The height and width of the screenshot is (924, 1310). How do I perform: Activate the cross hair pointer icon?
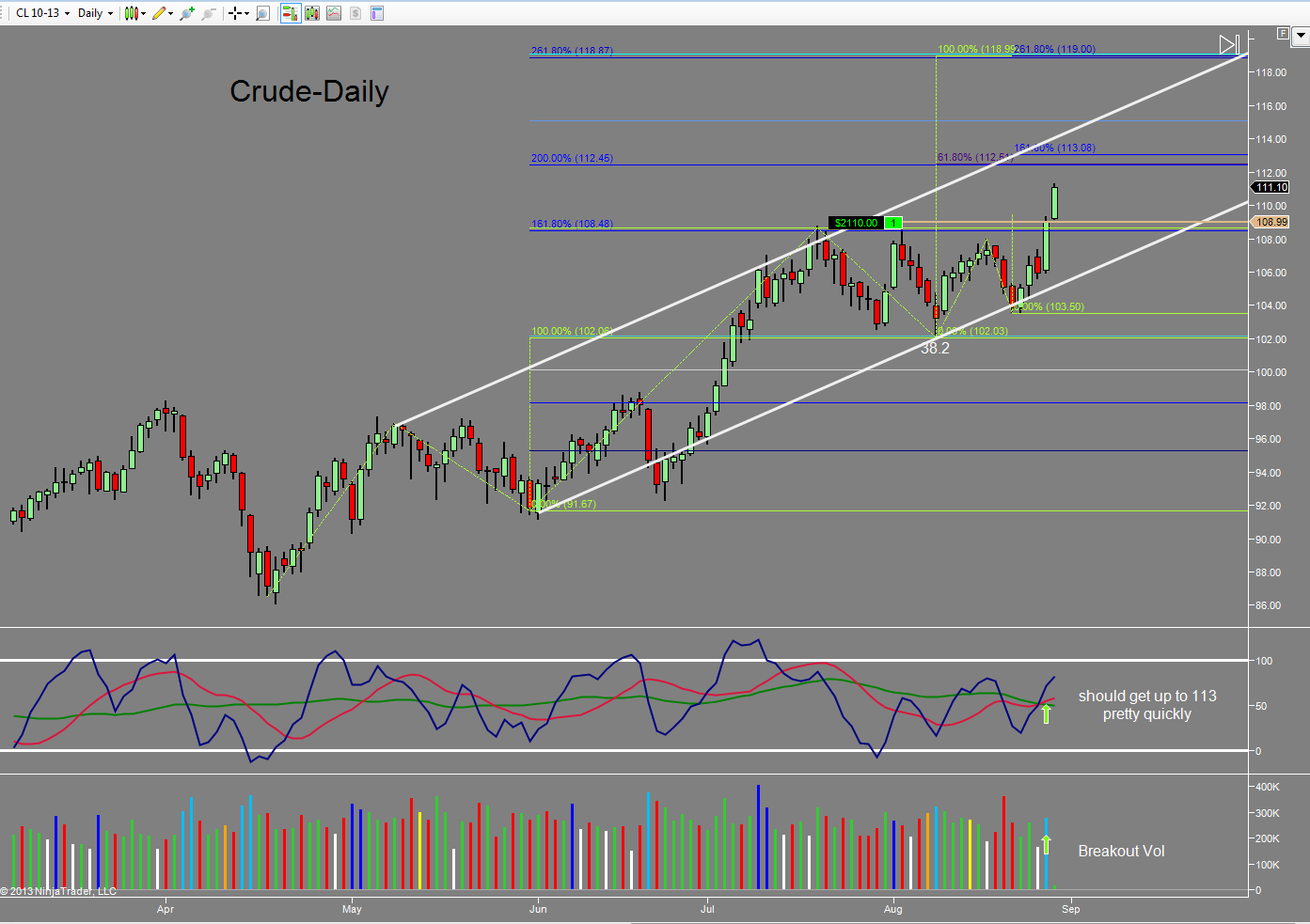point(234,13)
